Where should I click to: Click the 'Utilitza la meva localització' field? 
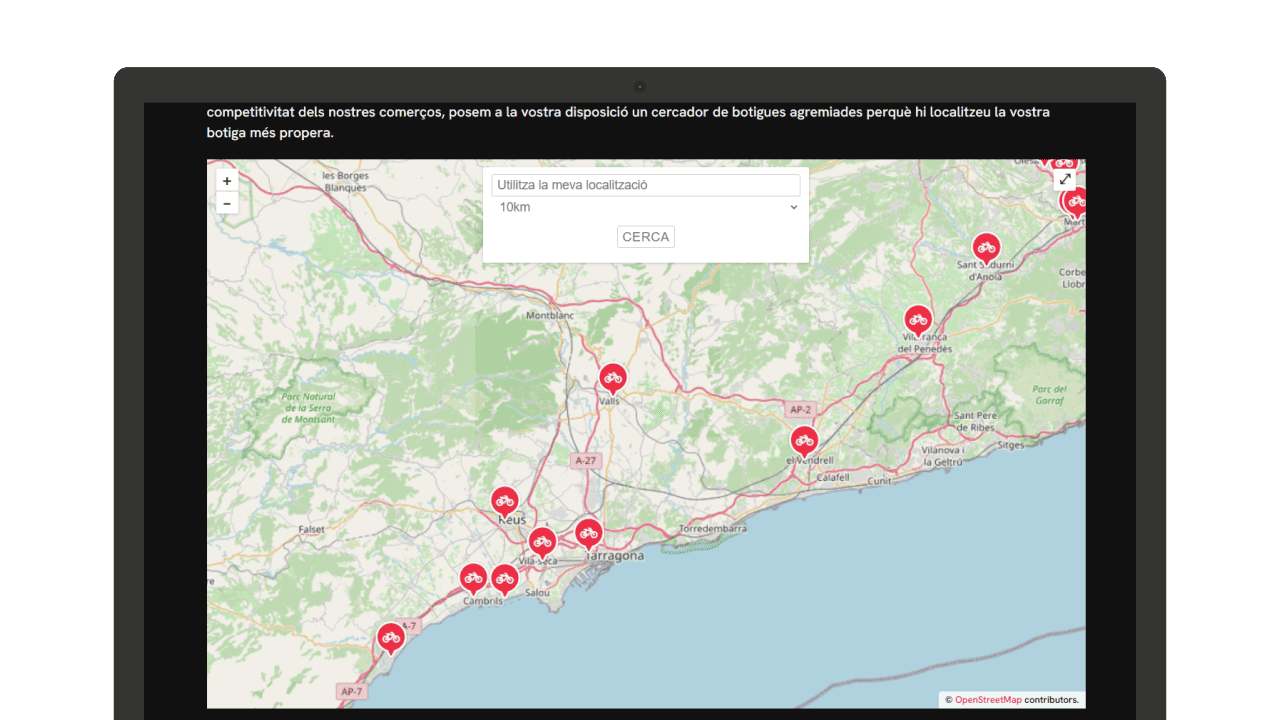click(x=646, y=185)
